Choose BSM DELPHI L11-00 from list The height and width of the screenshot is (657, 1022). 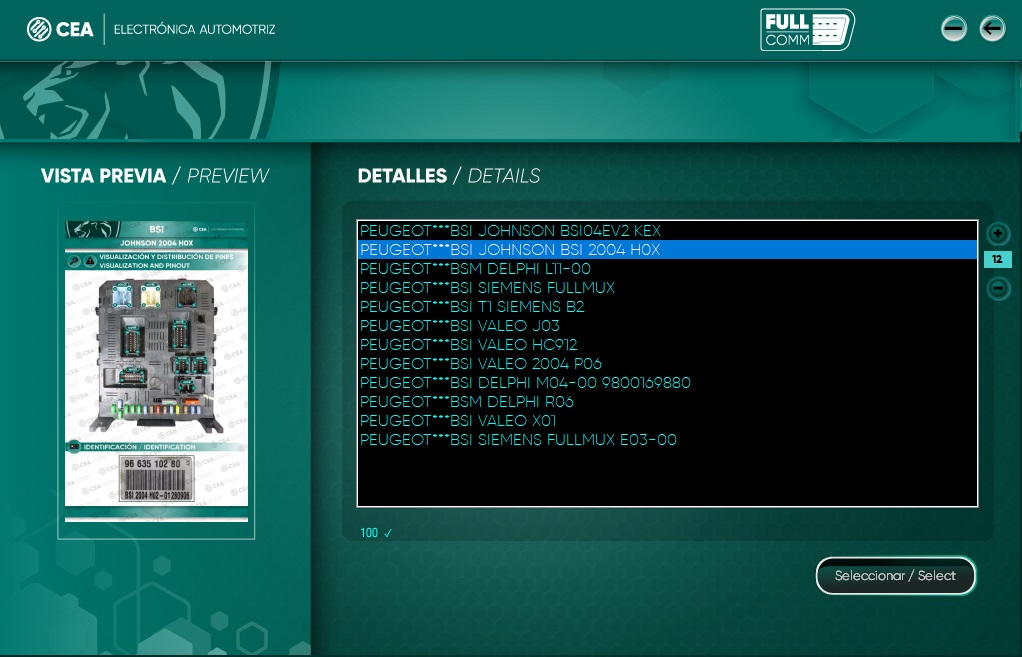click(475, 269)
